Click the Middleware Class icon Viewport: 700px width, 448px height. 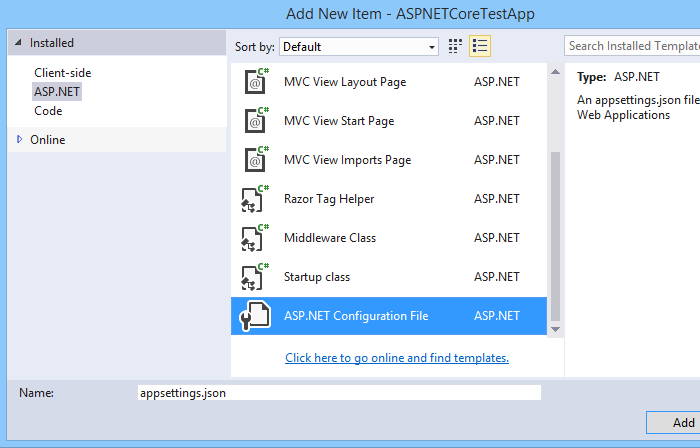[x=257, y=238]
